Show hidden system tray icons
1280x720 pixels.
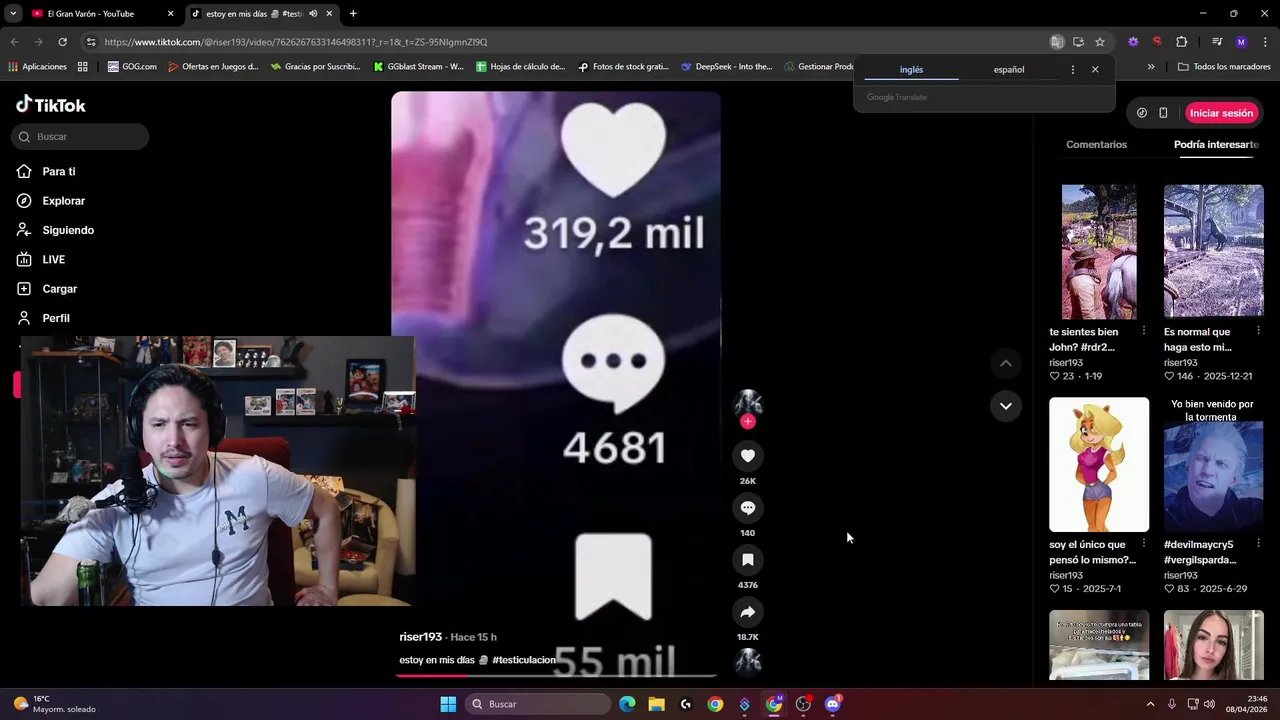pos(1150,704)
